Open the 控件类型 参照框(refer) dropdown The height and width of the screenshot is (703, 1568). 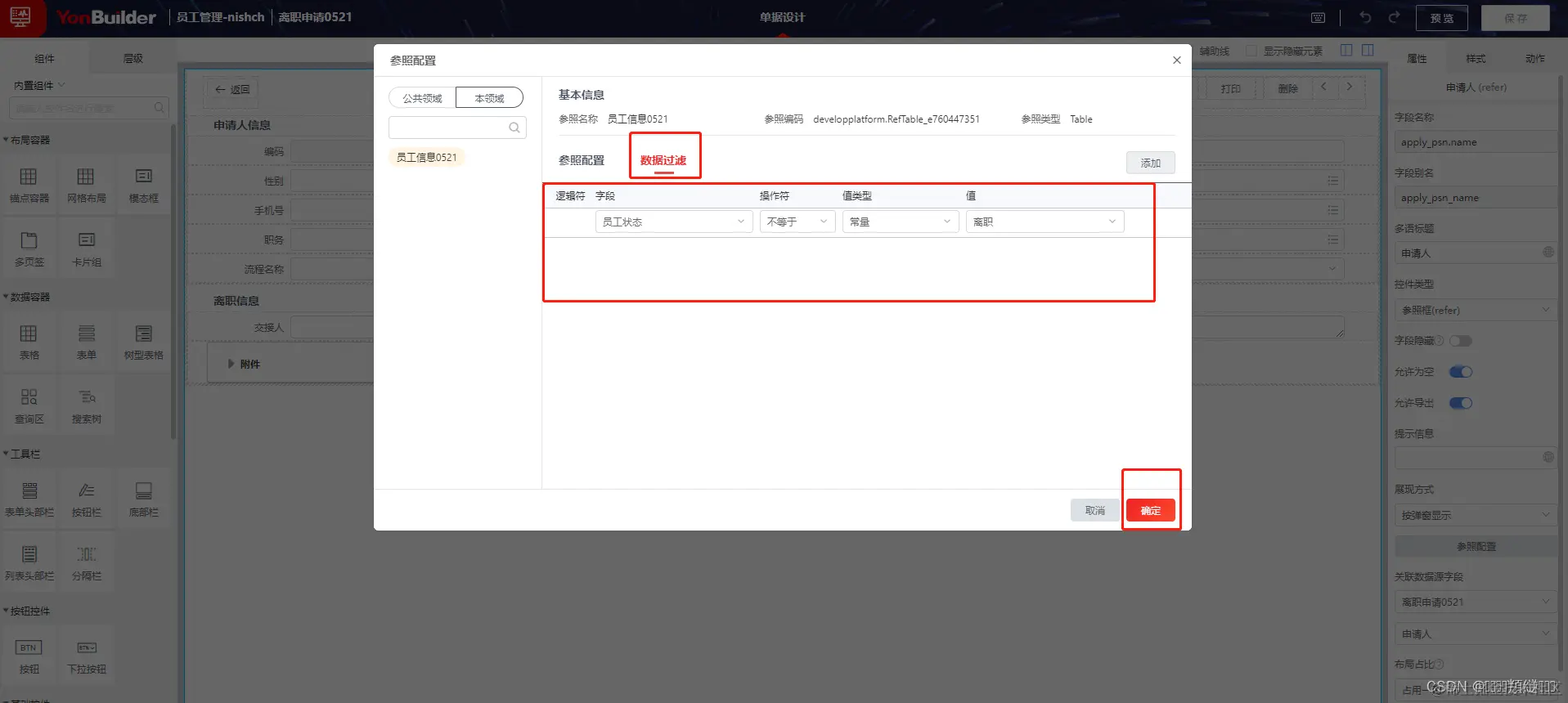(x=1476, y=310)
